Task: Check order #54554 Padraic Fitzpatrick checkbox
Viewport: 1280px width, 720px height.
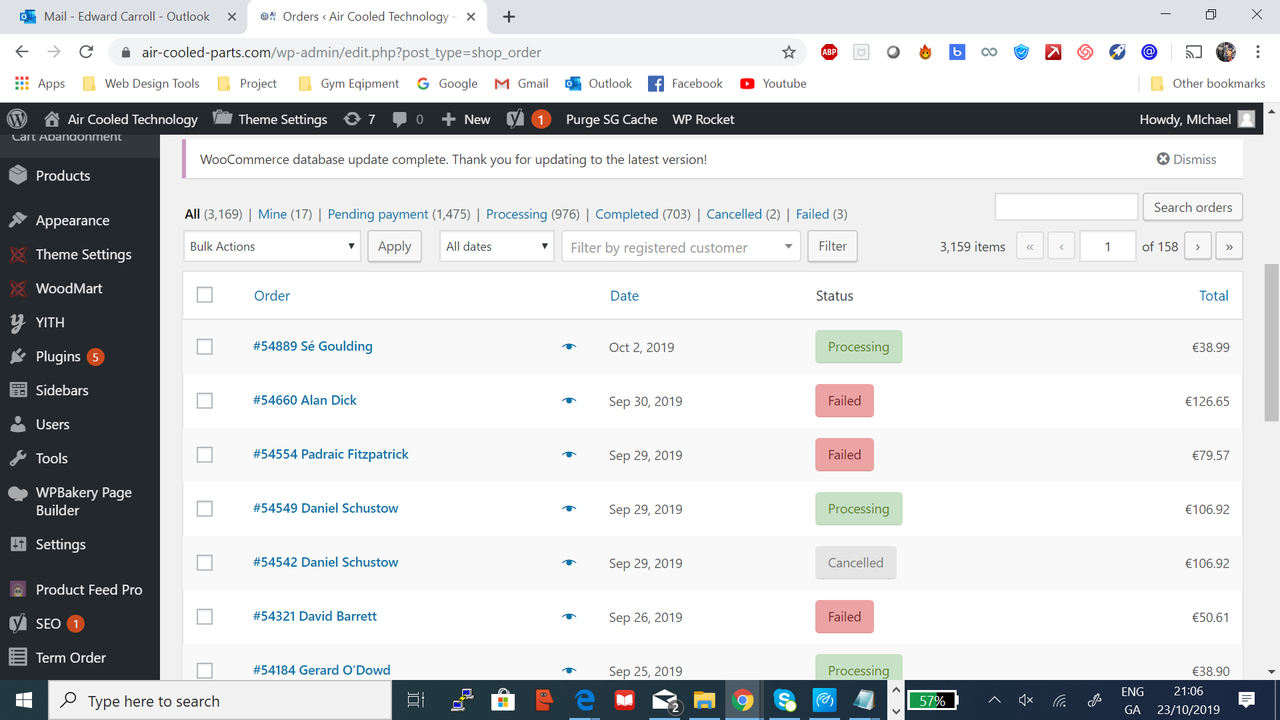Action: click(x=205, y=455)
